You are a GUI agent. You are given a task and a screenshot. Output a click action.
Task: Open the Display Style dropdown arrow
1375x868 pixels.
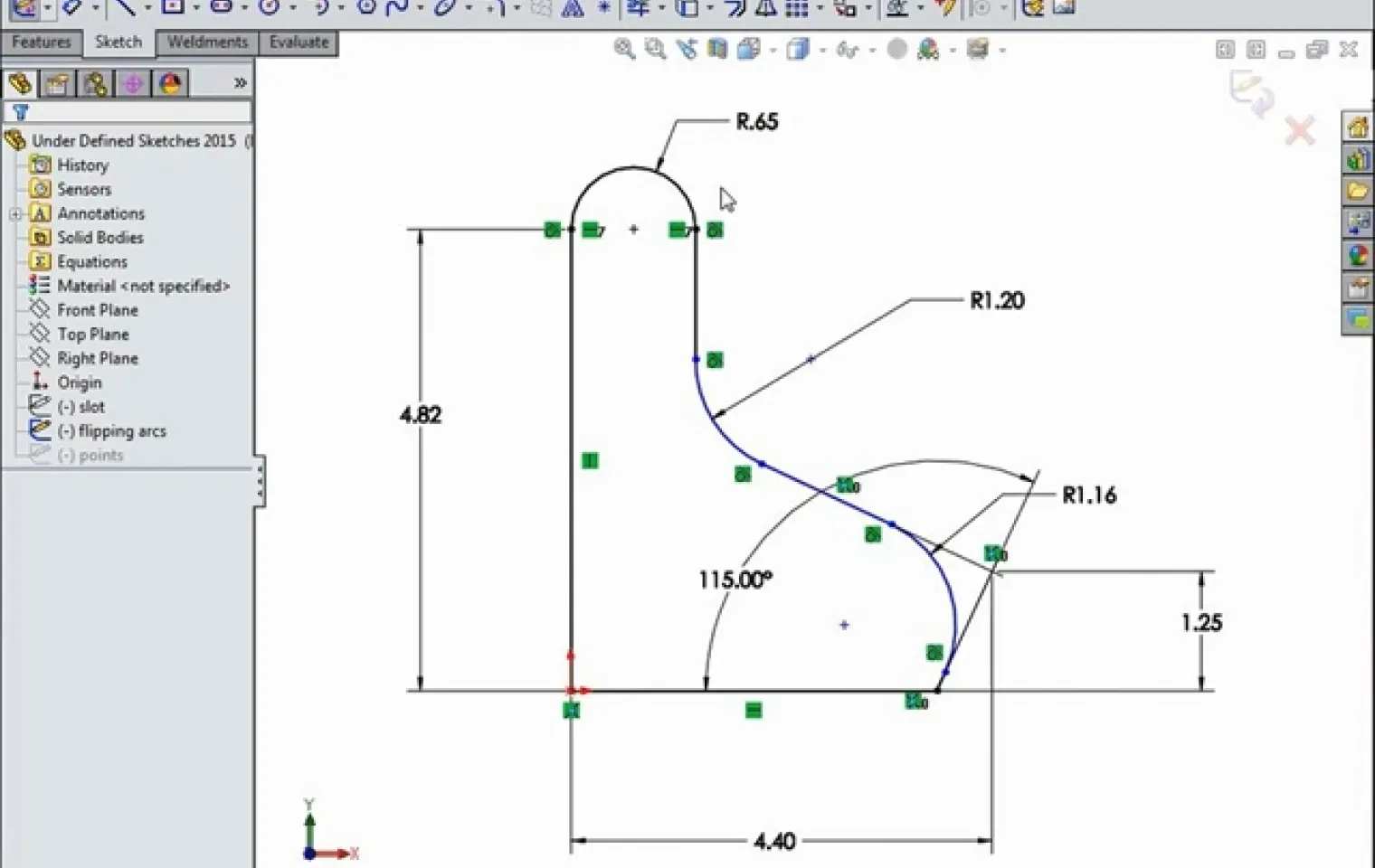tap(822, 51)
